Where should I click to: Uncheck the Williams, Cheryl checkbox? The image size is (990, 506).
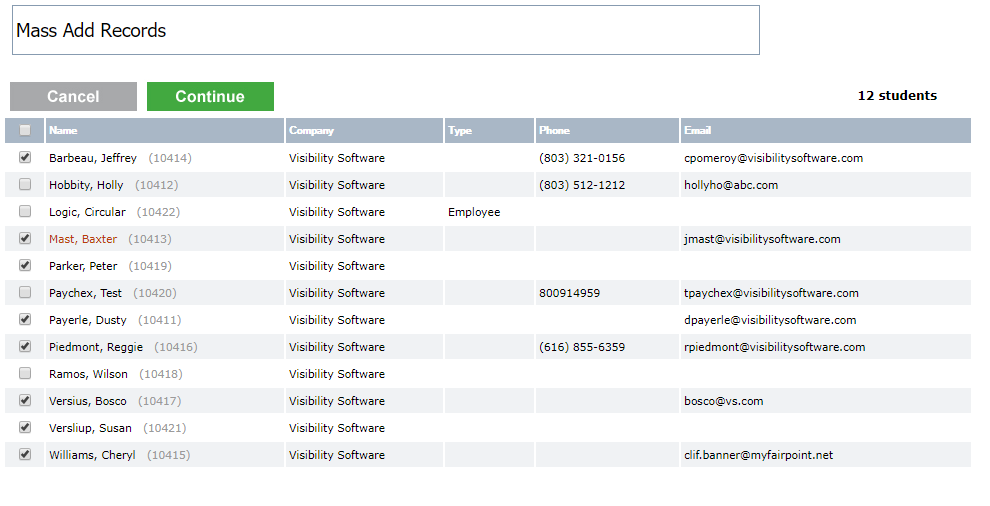coord(25,454)
